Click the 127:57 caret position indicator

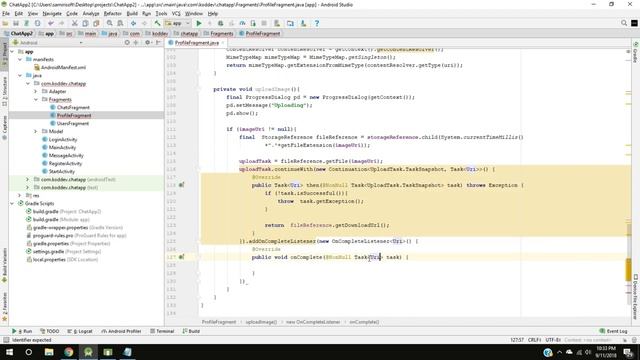(x=517, y=340)
